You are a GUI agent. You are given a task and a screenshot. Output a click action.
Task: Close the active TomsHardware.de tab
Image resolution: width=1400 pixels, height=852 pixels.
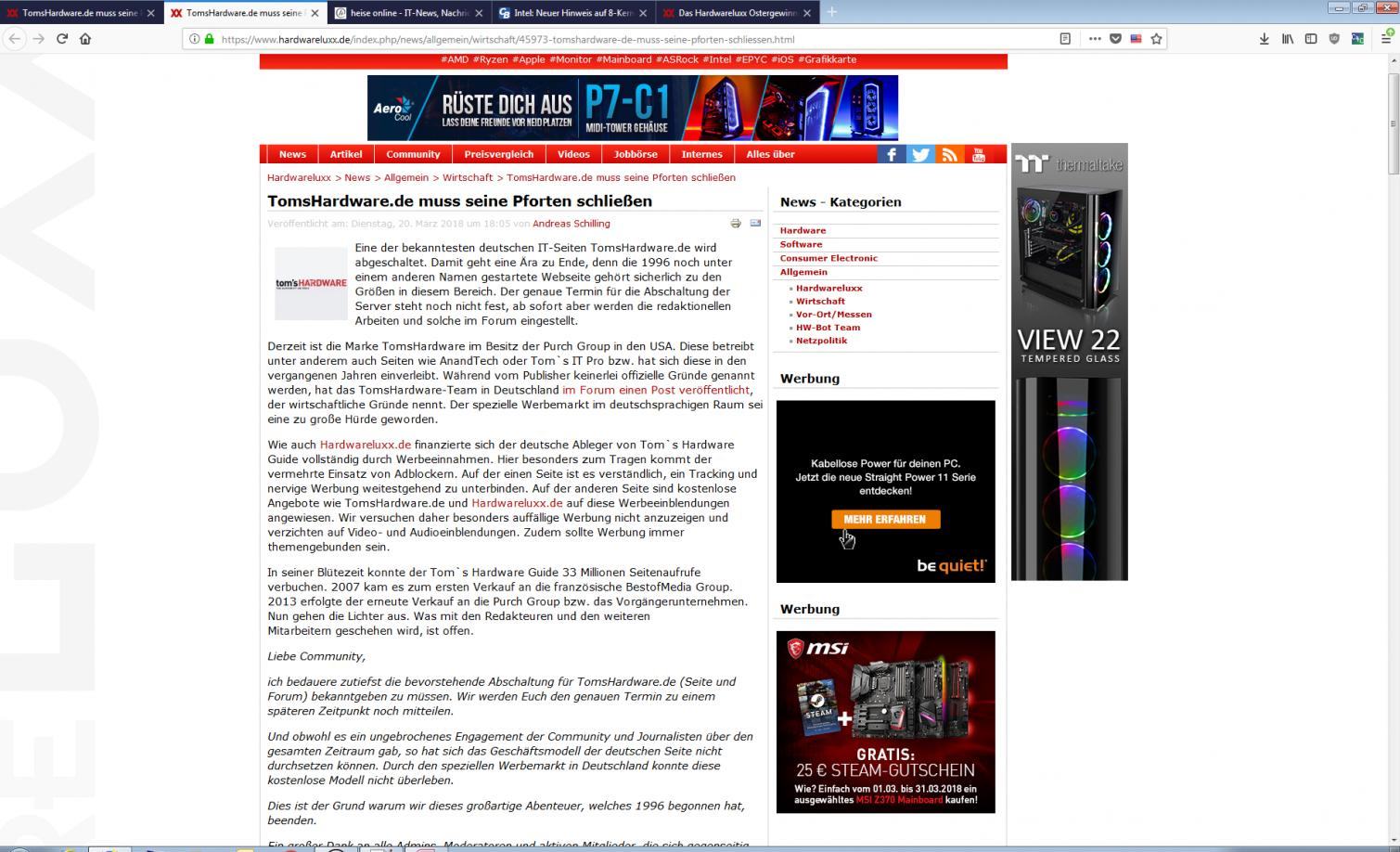click(315, 13)
